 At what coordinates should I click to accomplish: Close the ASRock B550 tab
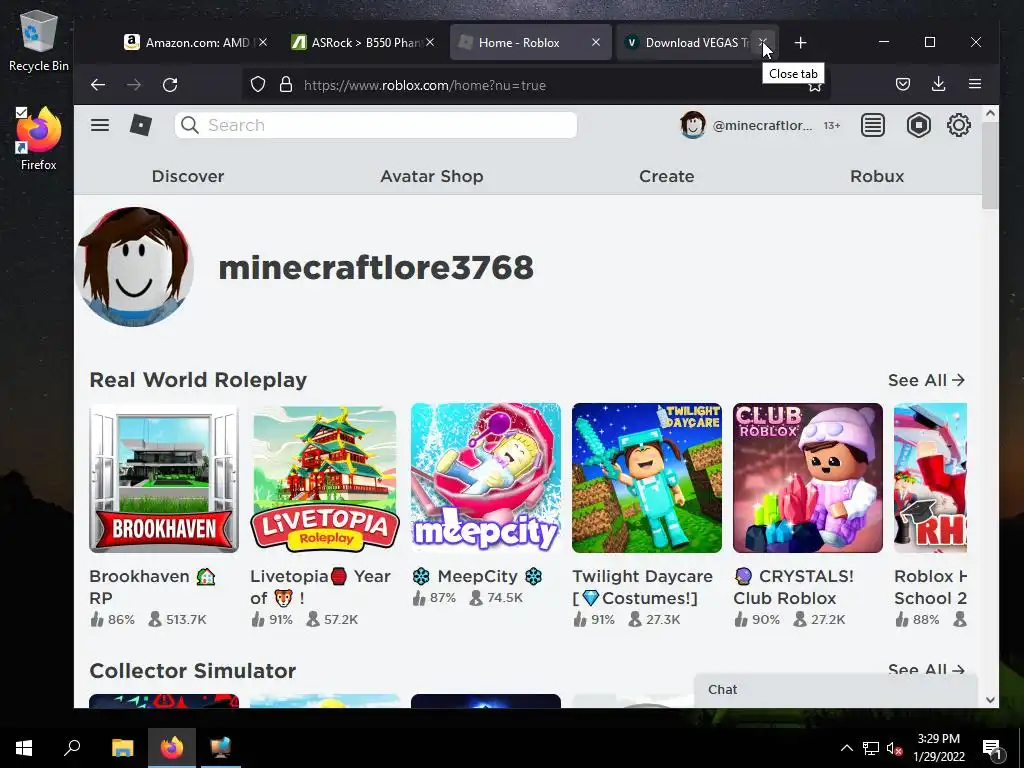click(x=430, y=42)
